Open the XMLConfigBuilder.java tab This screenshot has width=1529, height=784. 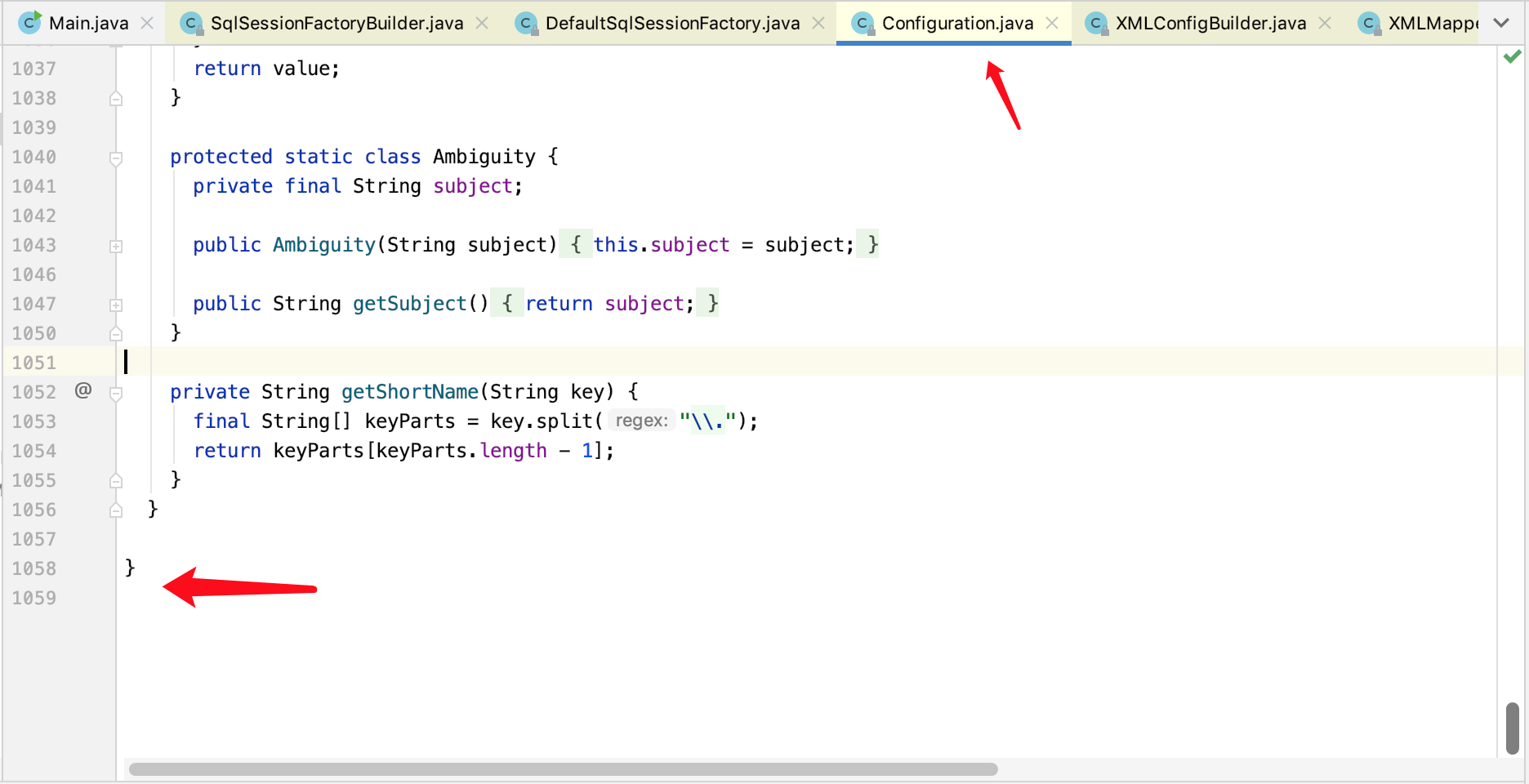(x=1210, y=23)
